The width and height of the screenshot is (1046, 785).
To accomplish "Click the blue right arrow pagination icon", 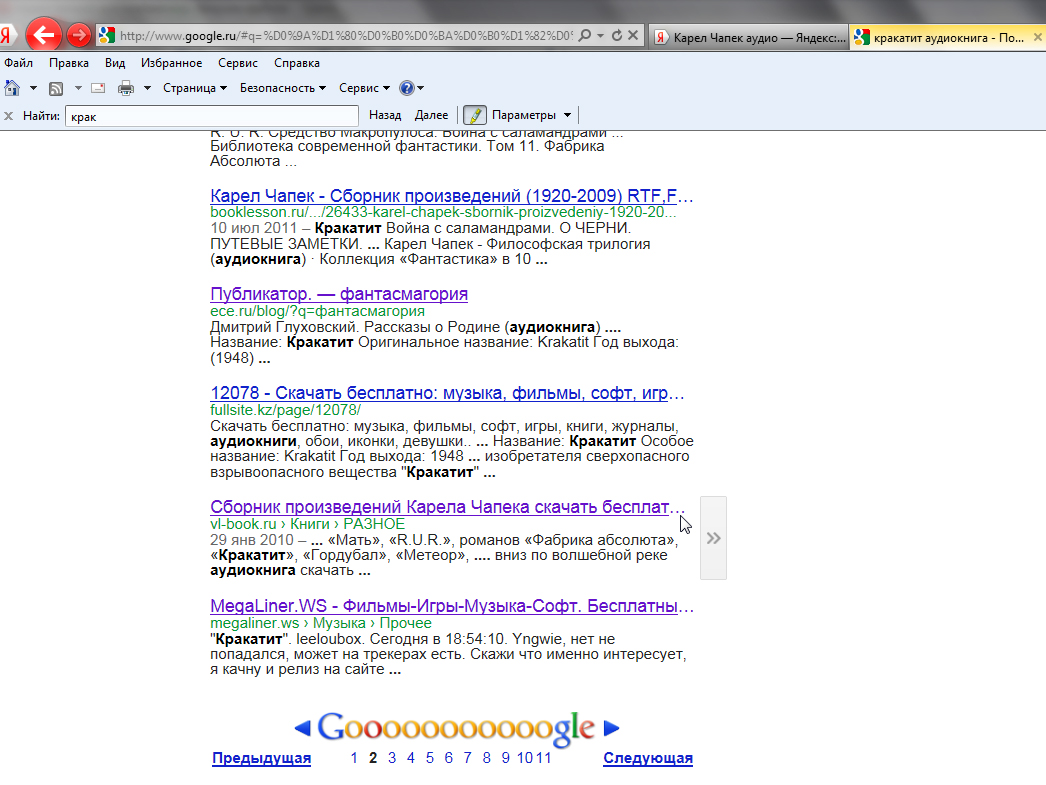I will 611,728.
